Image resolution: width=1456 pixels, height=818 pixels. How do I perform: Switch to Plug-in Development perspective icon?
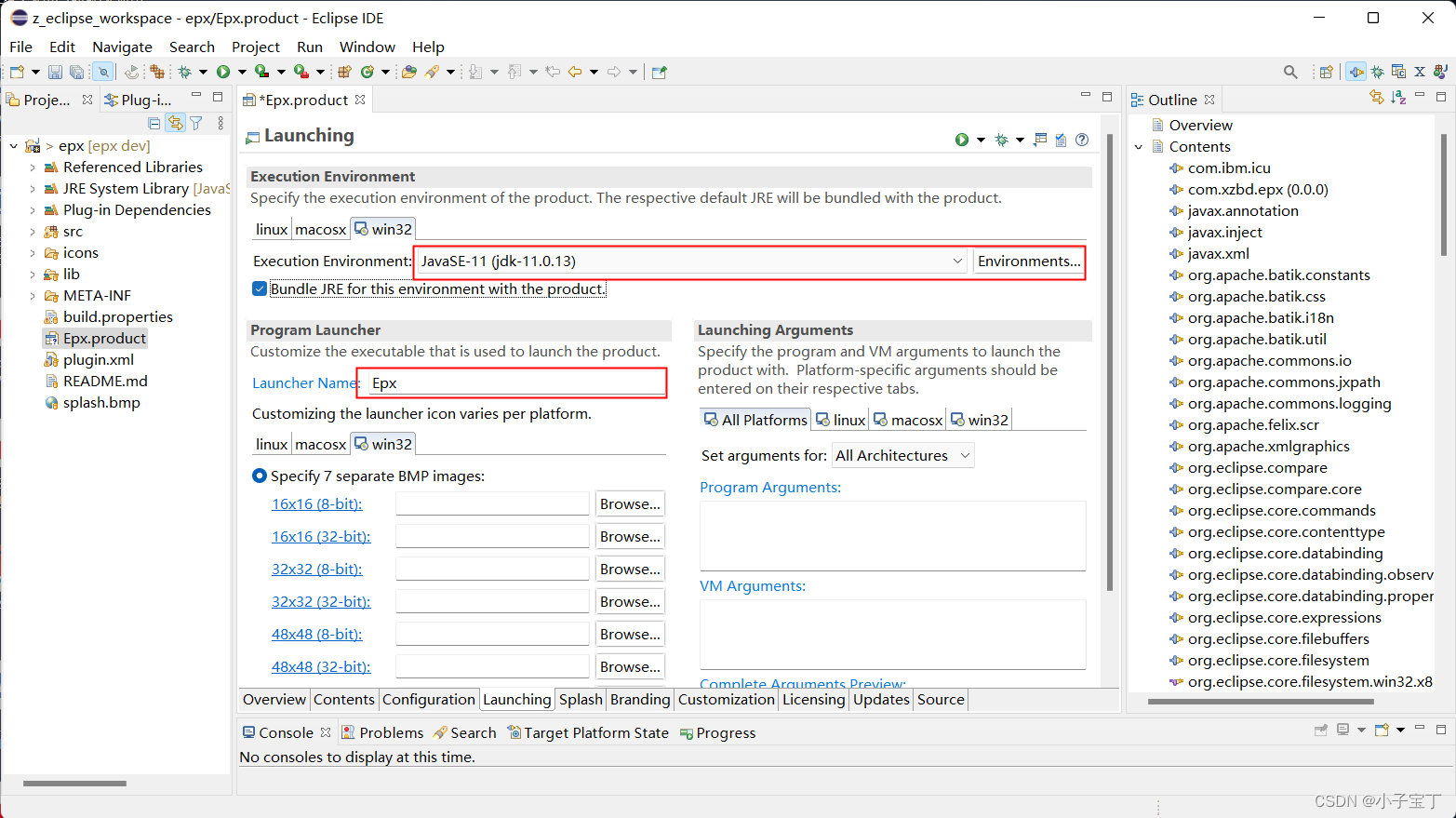click(x=1356, y=72)
